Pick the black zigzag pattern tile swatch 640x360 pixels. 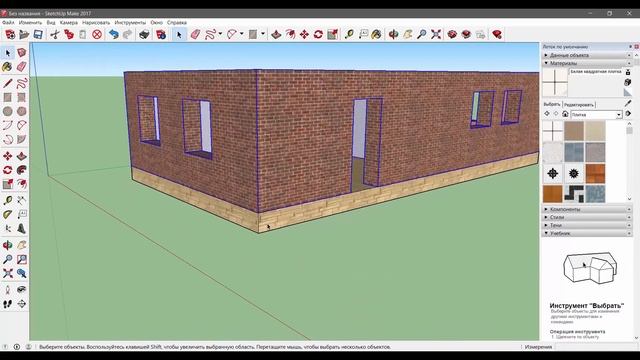[574, 194]
